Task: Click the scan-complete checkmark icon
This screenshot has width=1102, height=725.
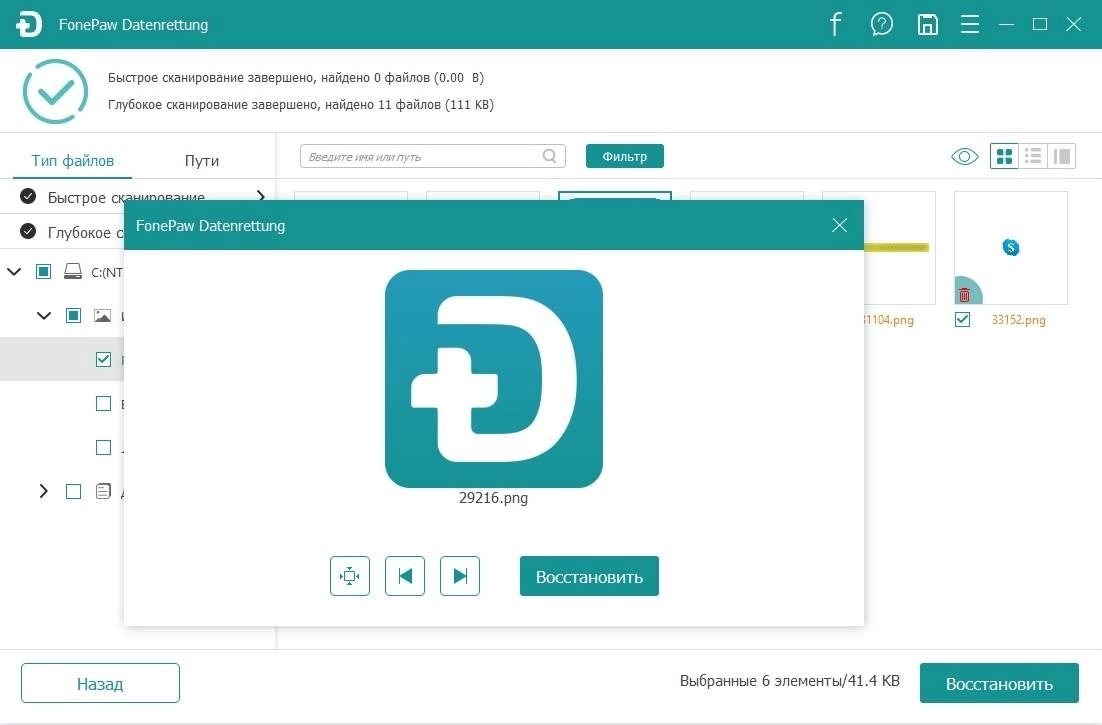Action: [x=55, y=91]
